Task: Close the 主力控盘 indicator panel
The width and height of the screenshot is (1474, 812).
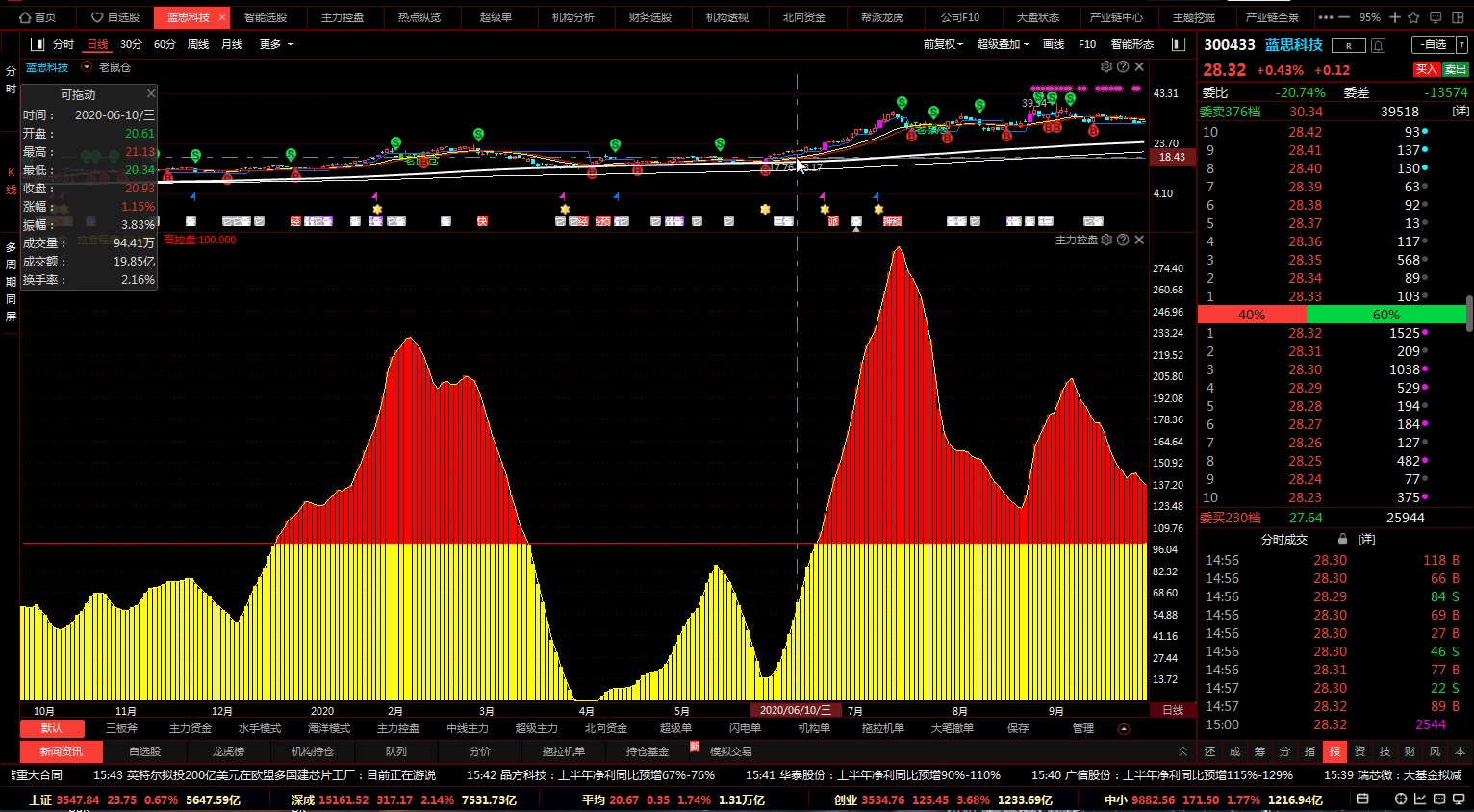Action: click(x=1139, y=240)
